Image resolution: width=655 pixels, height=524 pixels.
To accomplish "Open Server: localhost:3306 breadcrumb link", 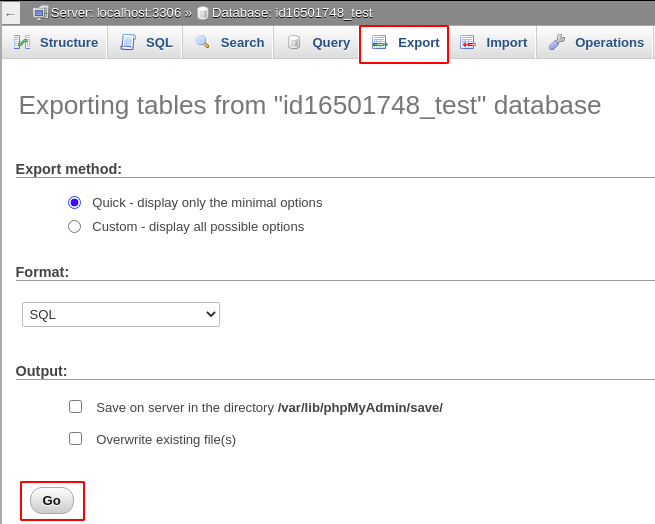I will pos(116,13).
